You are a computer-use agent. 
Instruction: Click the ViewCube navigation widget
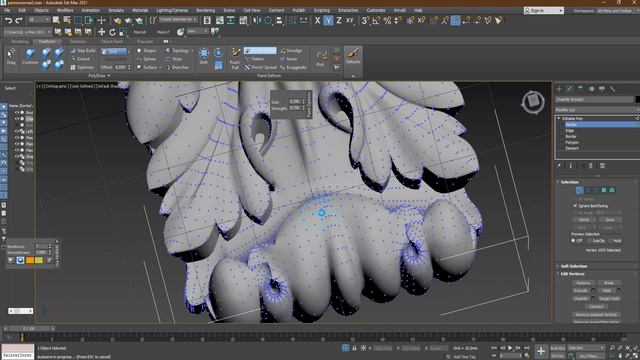[533, 101]
